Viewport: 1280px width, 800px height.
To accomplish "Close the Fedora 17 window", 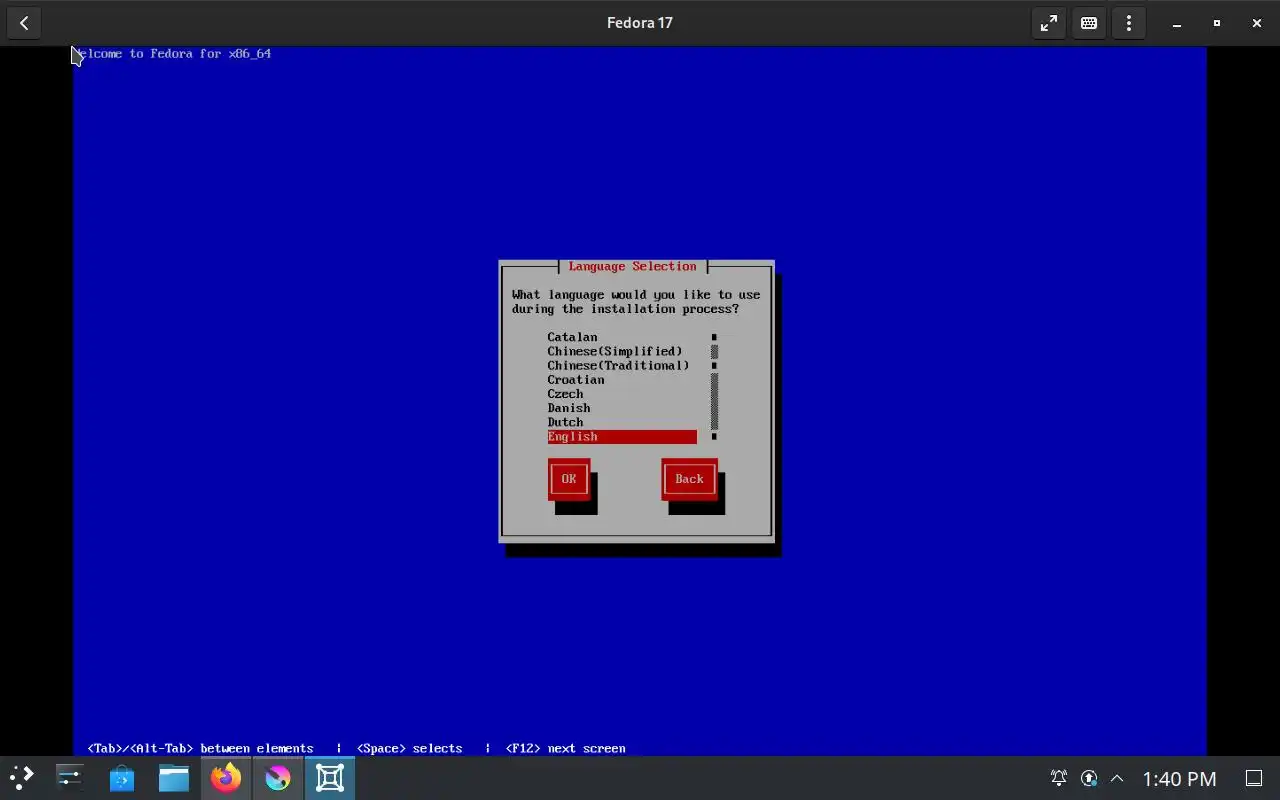I will (1257, 23).
